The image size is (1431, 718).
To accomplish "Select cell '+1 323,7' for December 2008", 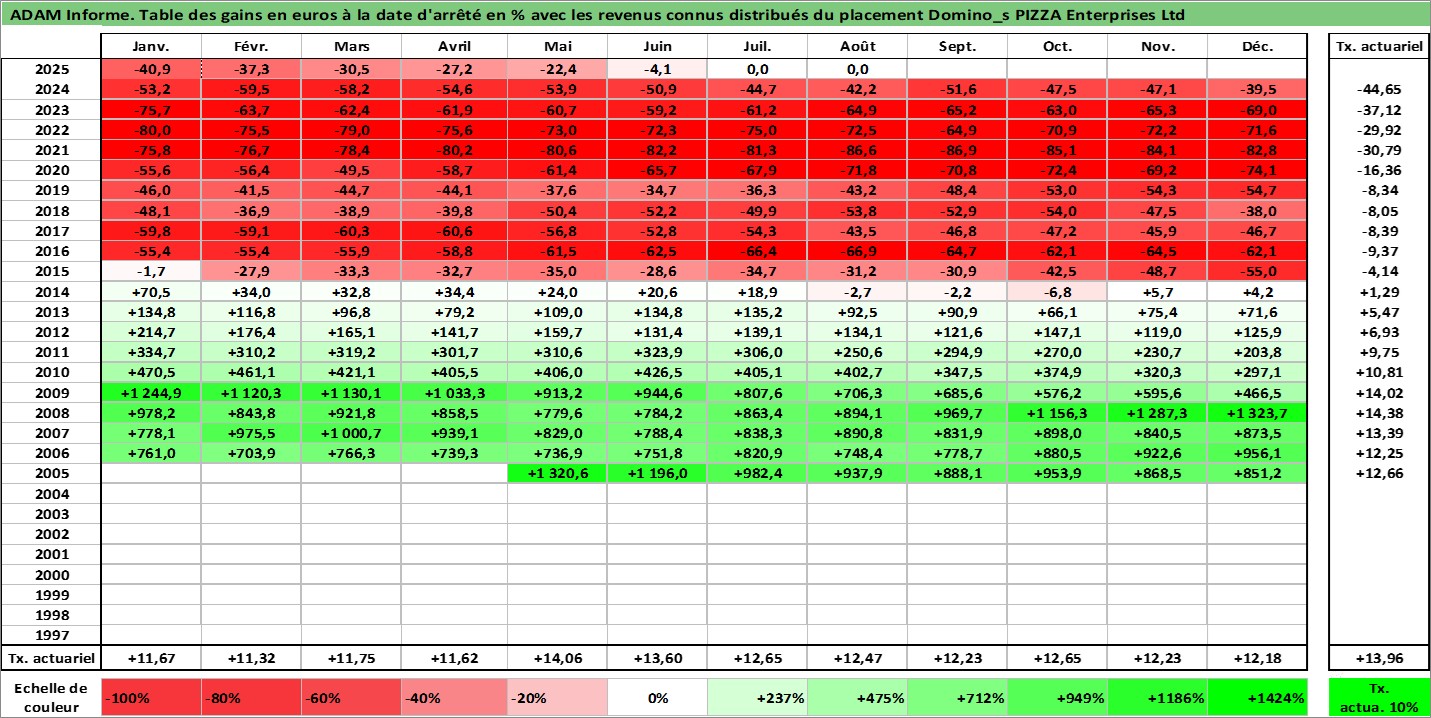I will point(1258,413).
